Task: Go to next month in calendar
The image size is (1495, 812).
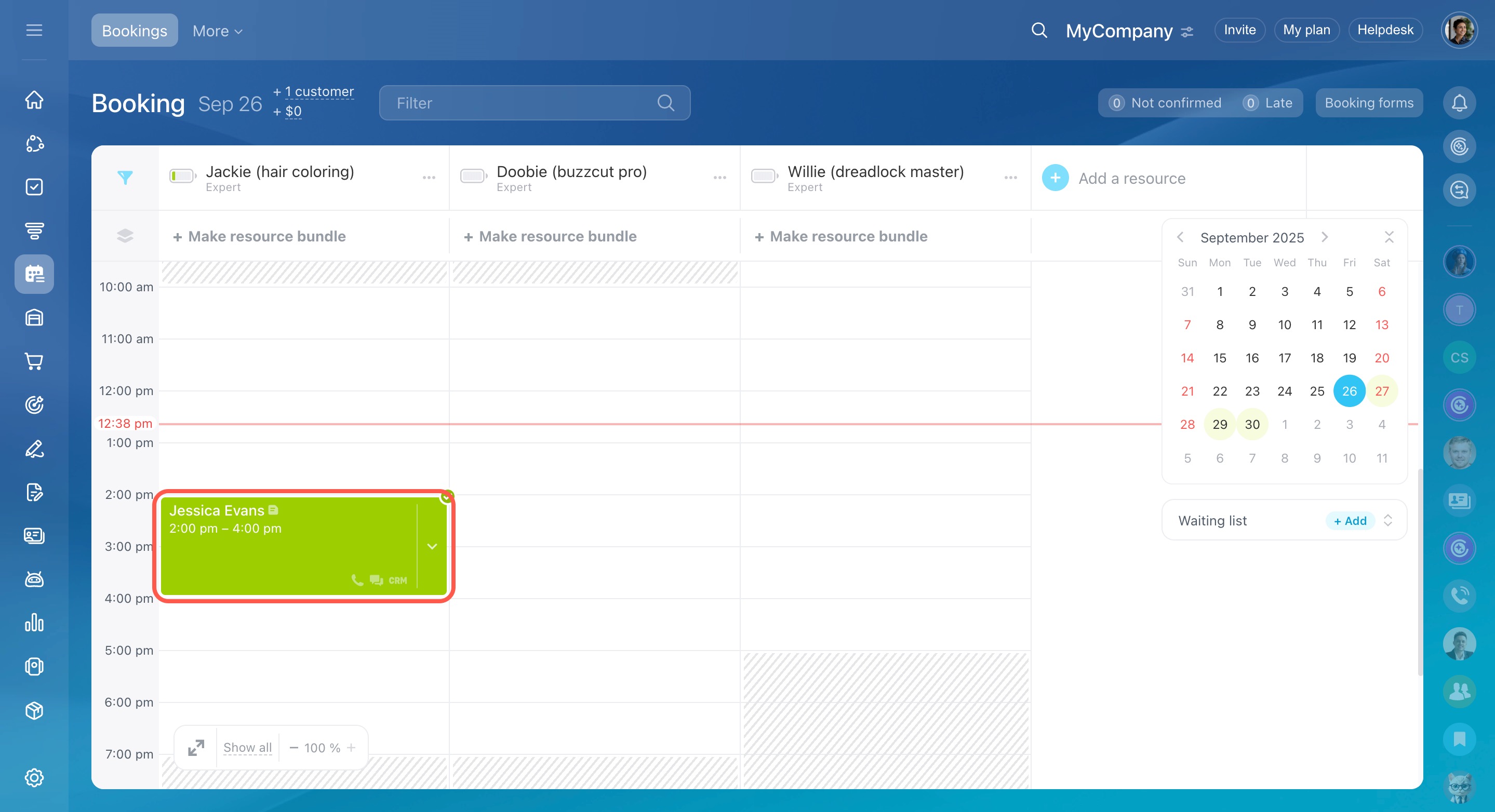Action: 1325,237
